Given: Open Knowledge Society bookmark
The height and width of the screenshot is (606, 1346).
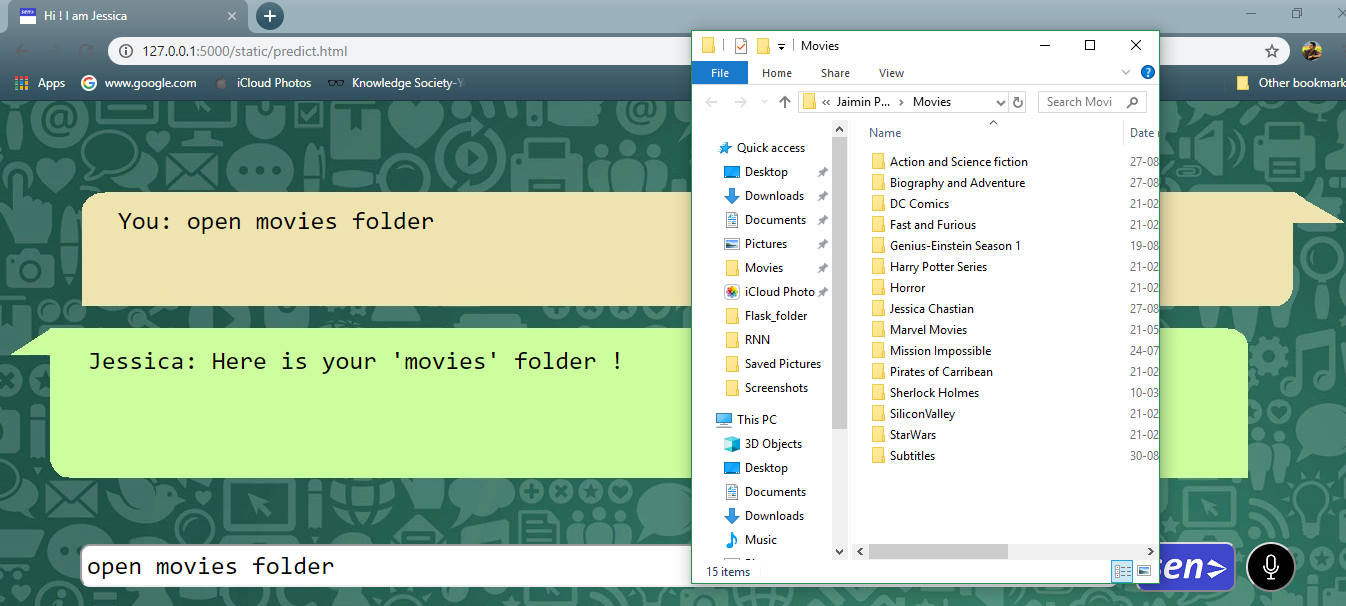Looking at the screenshot, I should (397, 83).
